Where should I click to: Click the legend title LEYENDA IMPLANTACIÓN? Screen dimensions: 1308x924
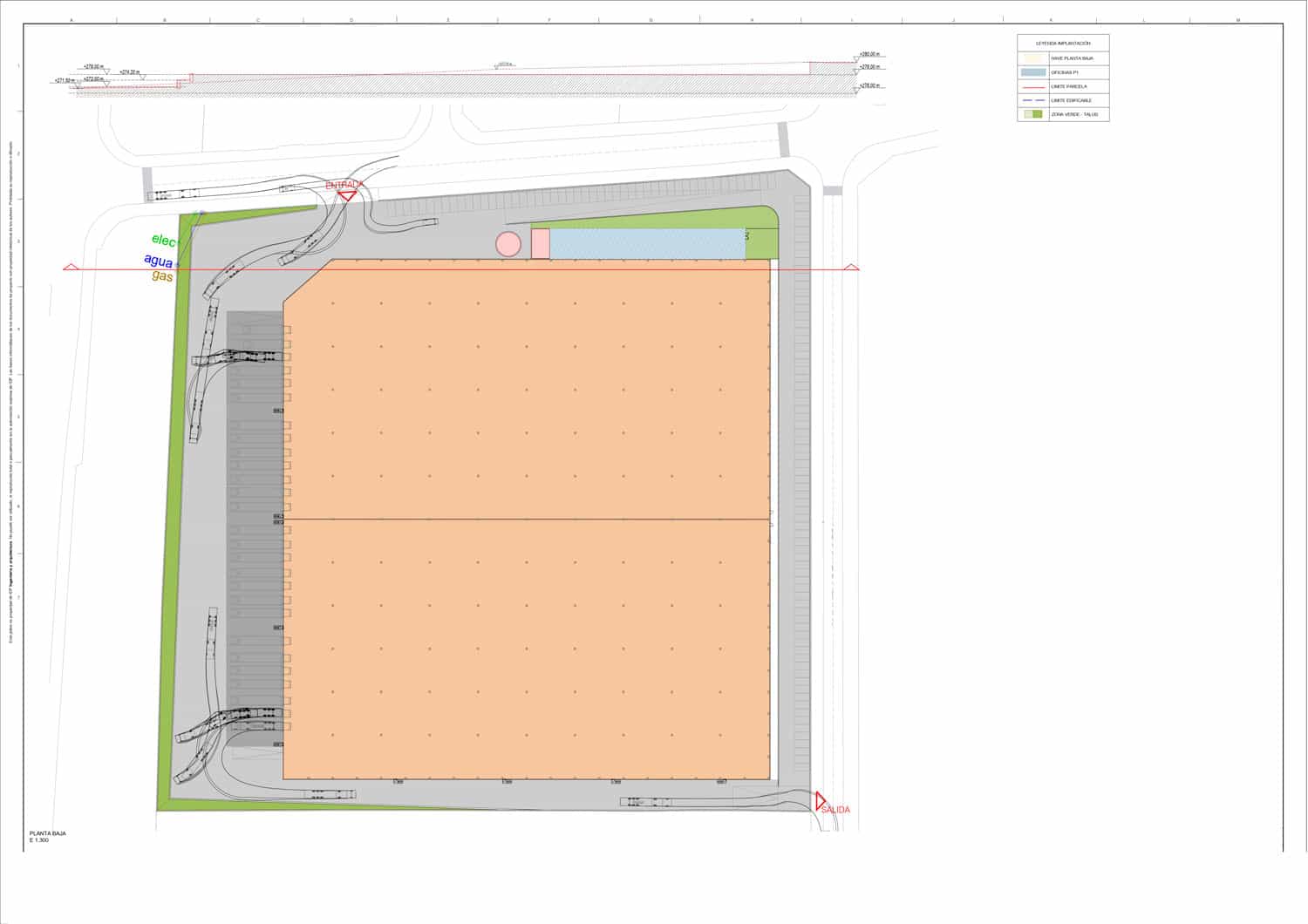pos(1063,43)
